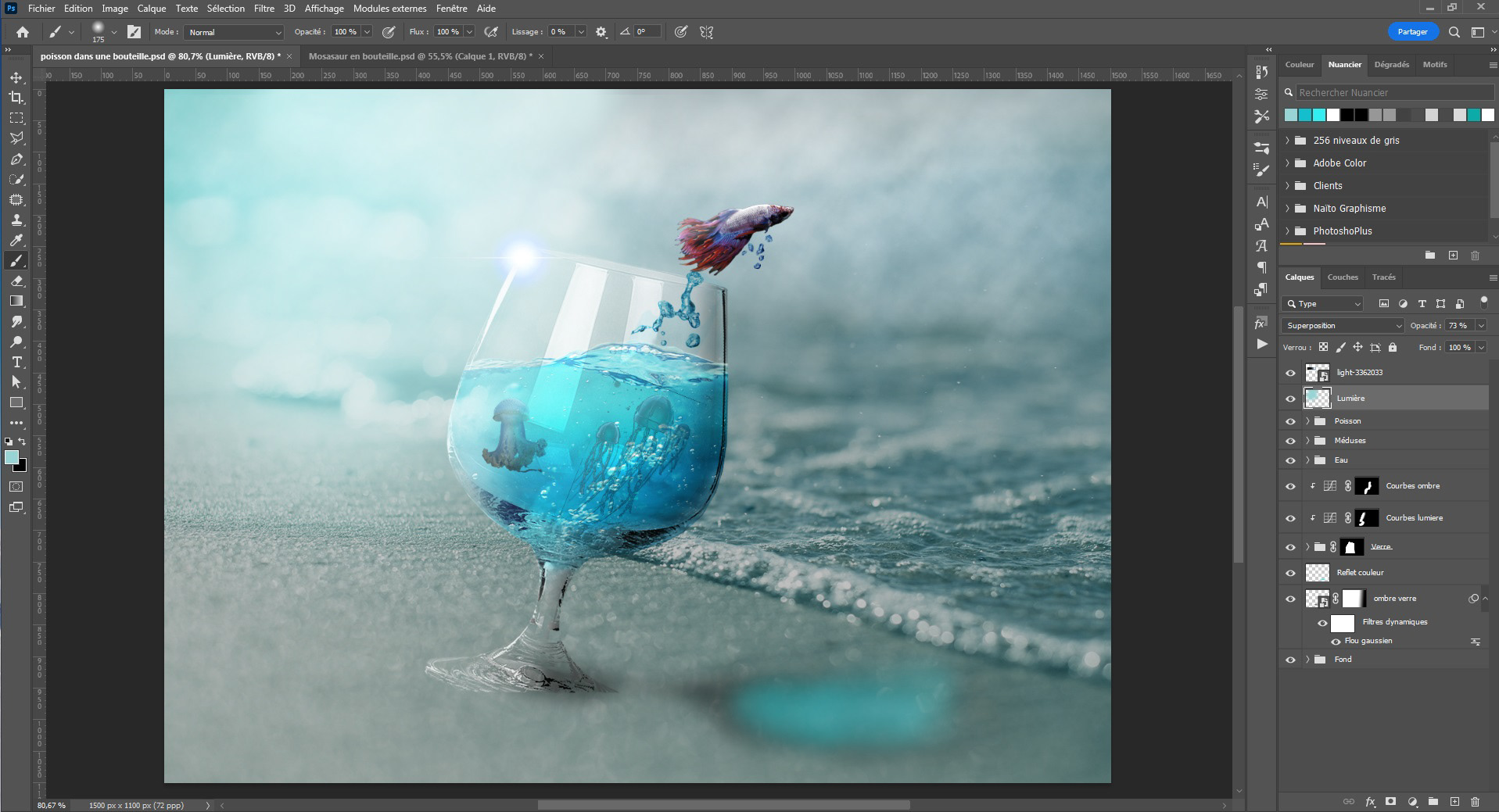Select the Move tool
Screen dimensions: 1499x812
tap(16, 77)
